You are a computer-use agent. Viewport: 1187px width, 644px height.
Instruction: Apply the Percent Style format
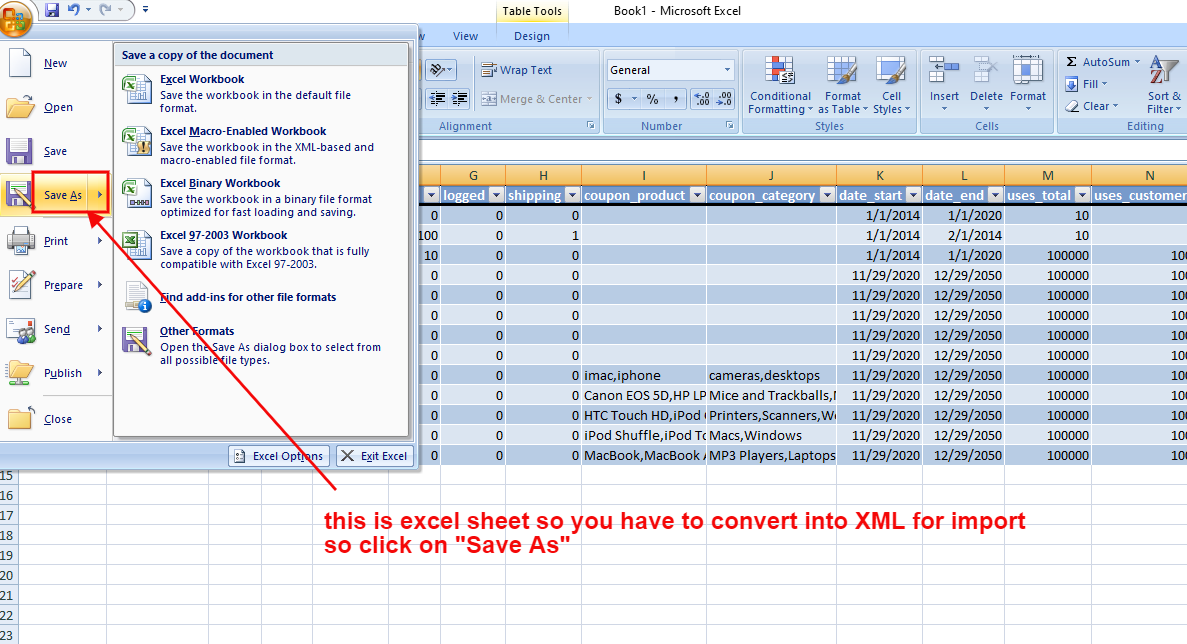click(652, 99)
